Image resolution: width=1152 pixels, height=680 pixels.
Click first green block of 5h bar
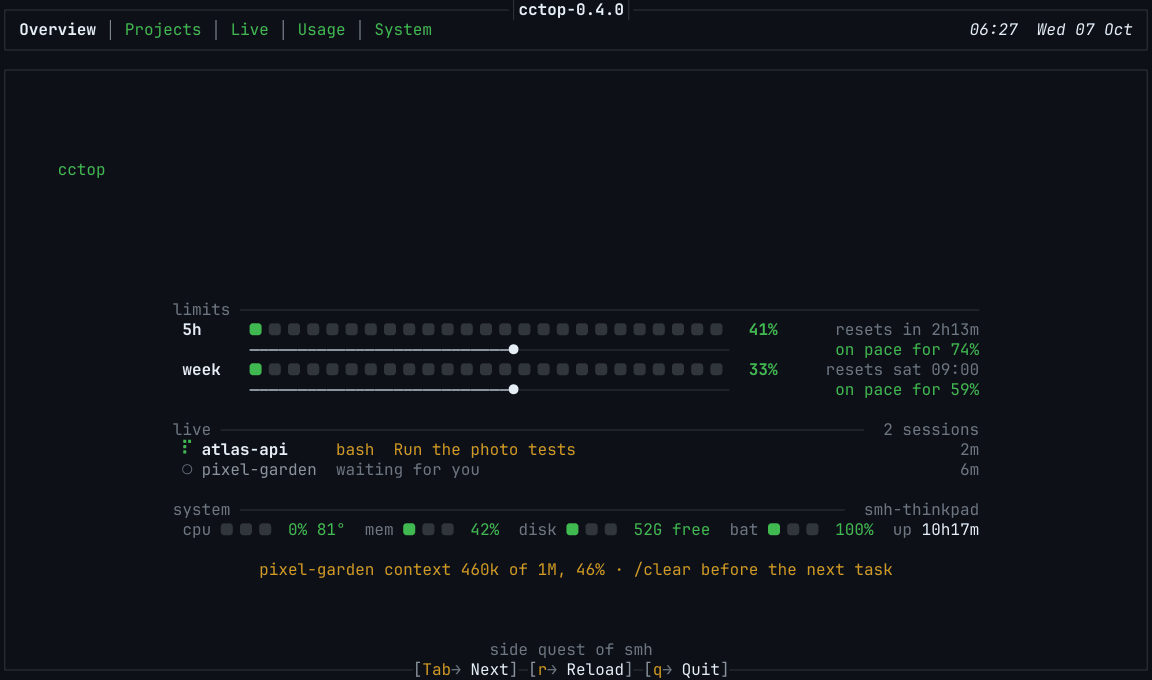point(256,329)
